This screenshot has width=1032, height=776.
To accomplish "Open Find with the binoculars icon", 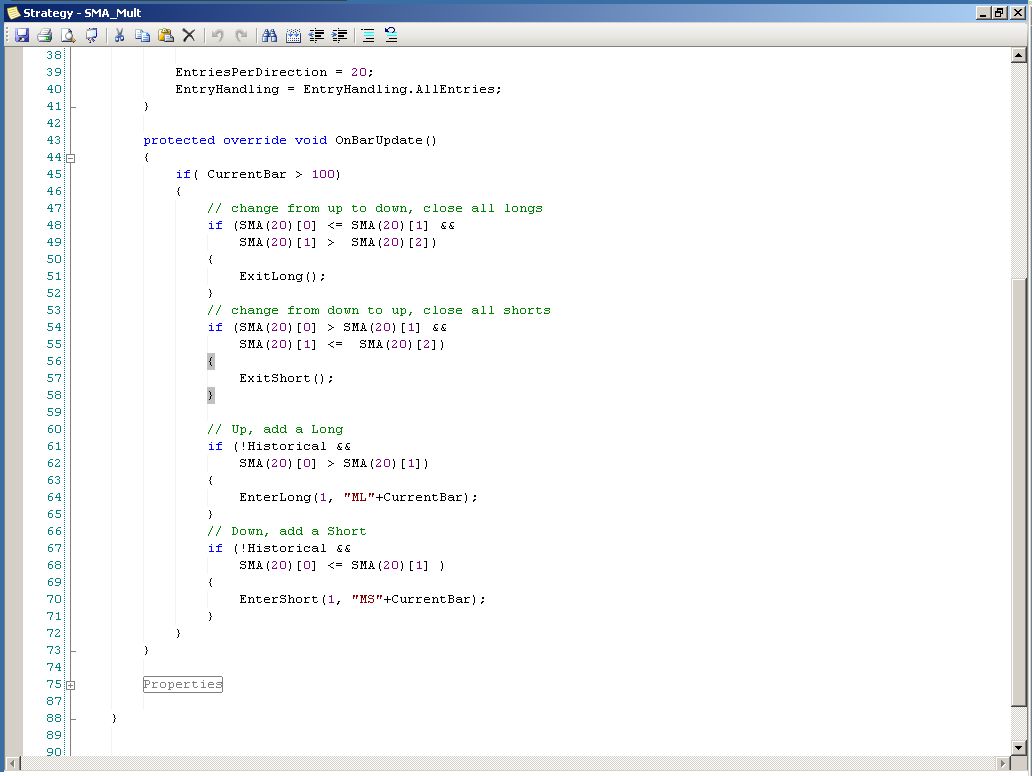I will click(269, 36).
